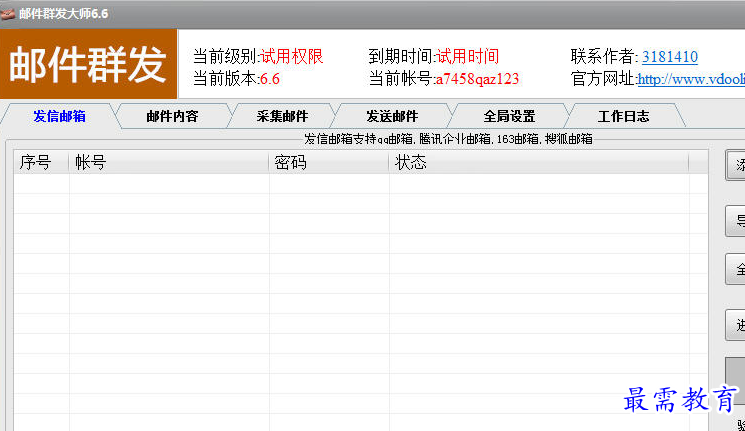745x431 pixels.
Task: Click the app icon in title bar
Action: tap(8, 14)
